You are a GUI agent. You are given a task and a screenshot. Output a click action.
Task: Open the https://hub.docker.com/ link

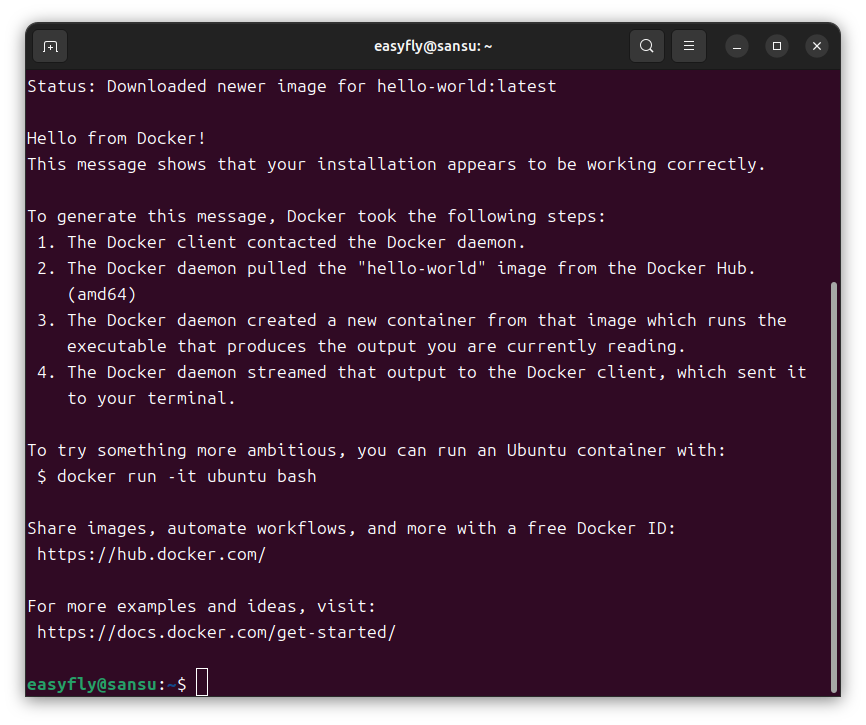[151, 554]
